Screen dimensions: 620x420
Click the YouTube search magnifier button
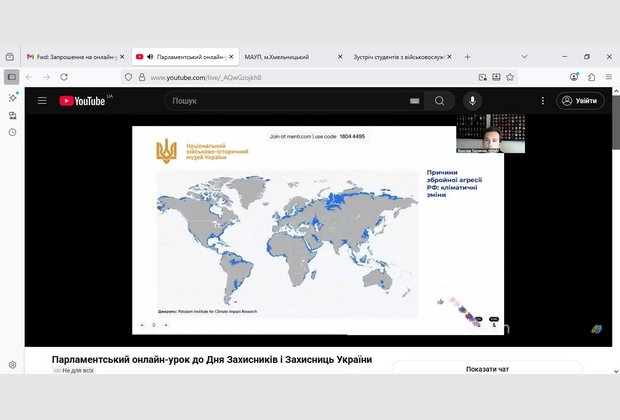[x=439, y=101]
